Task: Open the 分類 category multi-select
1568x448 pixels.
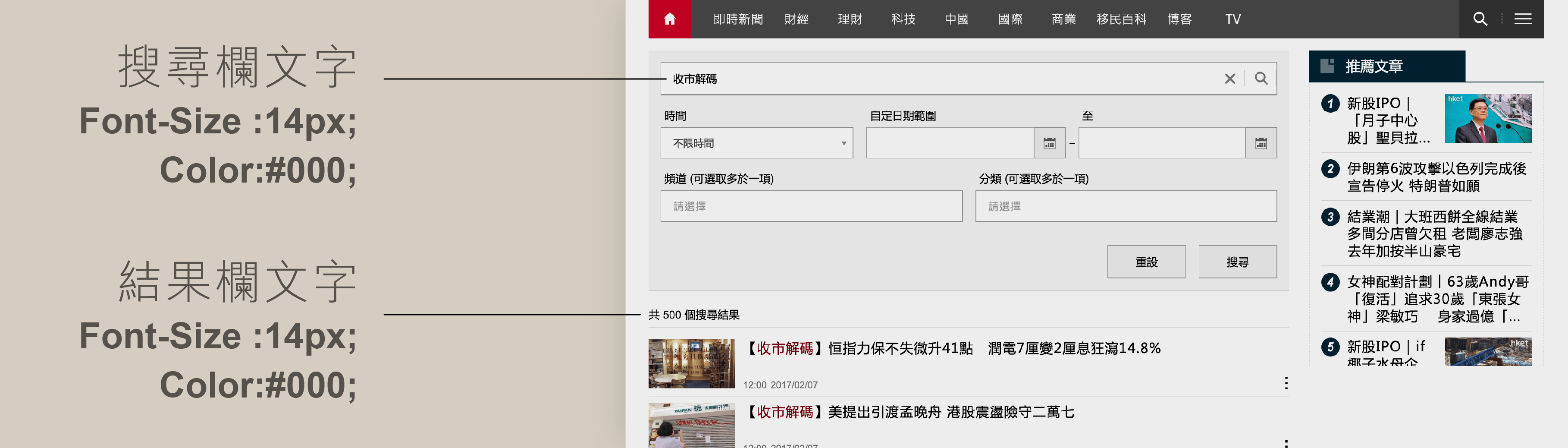Action: [x=1126, y=206]
